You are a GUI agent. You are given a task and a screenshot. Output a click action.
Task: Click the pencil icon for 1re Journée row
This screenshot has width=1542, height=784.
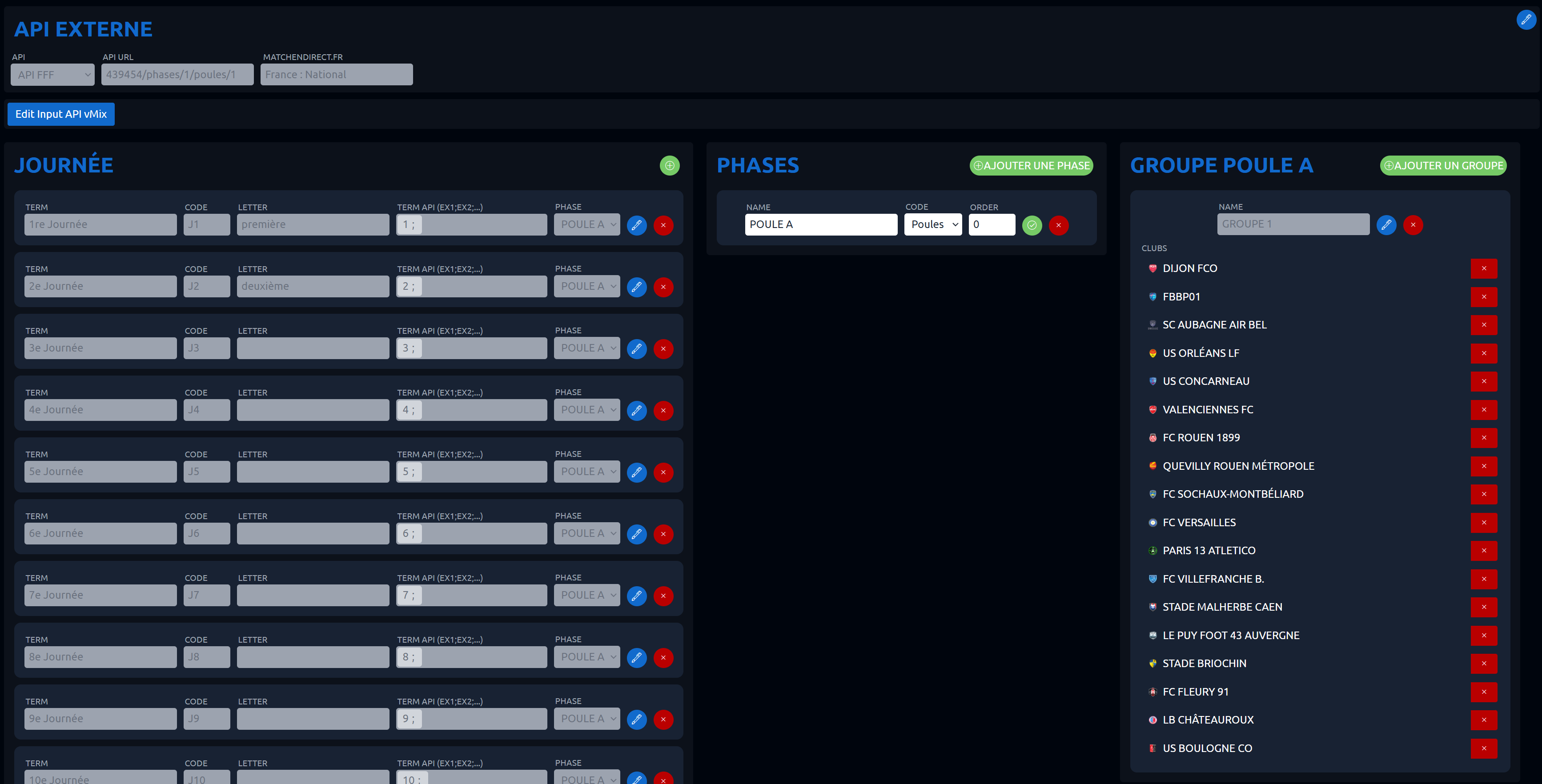pos(636,226)
